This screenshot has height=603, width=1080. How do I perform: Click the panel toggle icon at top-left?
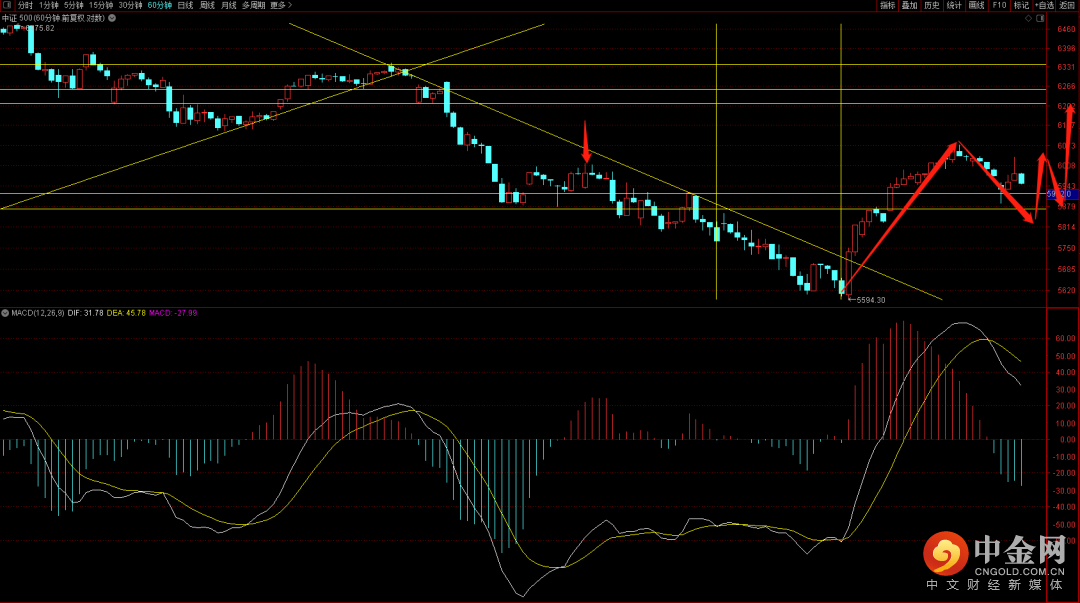[7, 5]
